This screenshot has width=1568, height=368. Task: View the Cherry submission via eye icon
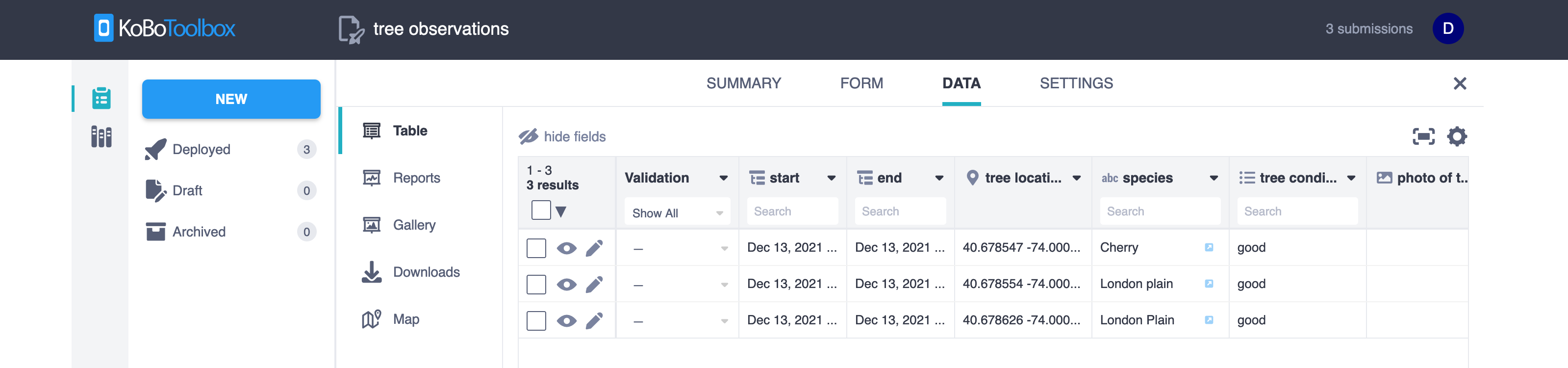566,248
